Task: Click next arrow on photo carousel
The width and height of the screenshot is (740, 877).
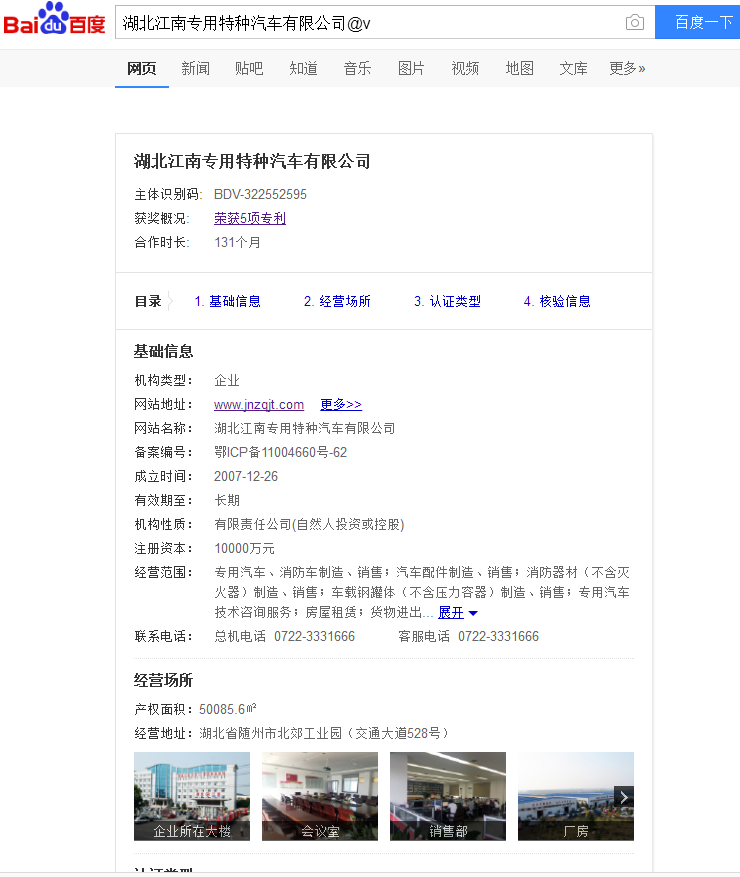Action: coord(624,797)
